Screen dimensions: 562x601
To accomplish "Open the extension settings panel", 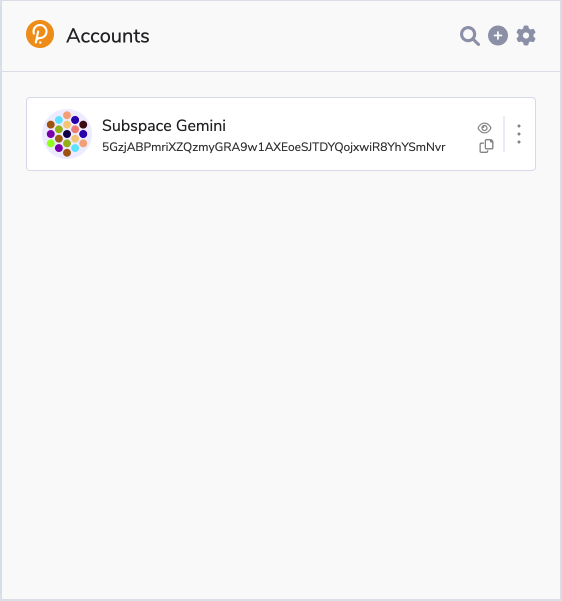I will click(526, 36).
